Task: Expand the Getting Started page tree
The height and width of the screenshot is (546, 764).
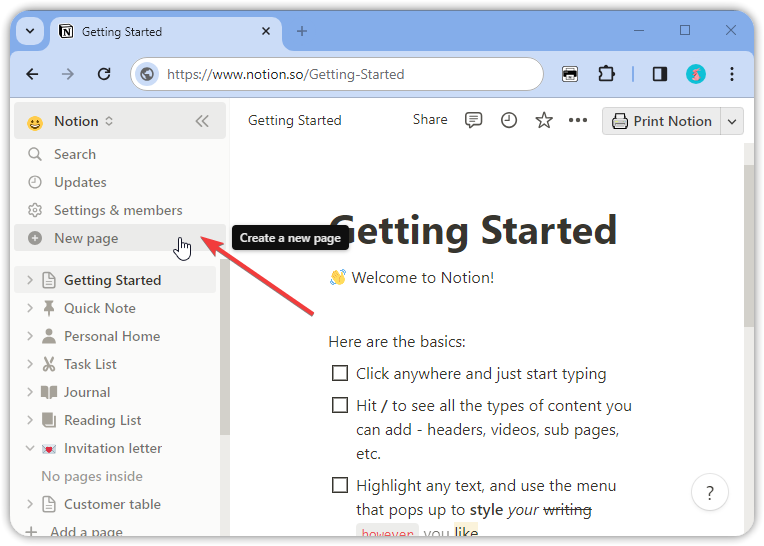Action: (30, 280)
